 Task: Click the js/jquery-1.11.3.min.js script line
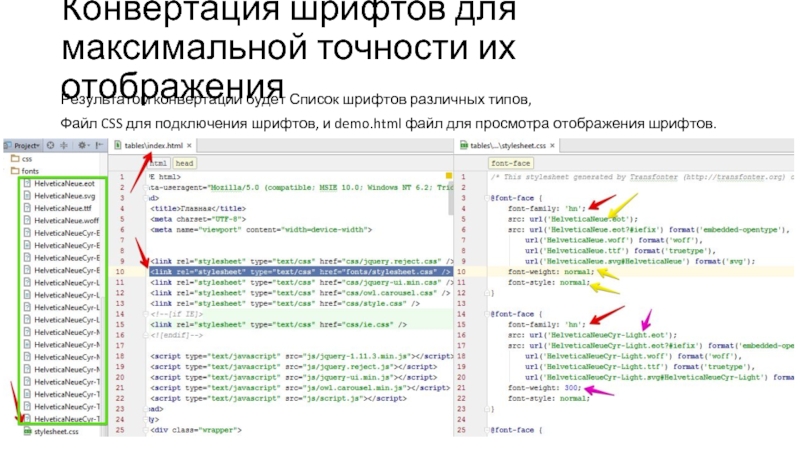click(x=302, y=356)
